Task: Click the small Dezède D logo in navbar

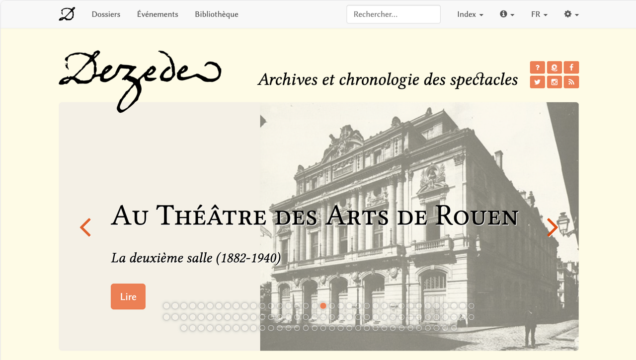Action: [67, 14]
